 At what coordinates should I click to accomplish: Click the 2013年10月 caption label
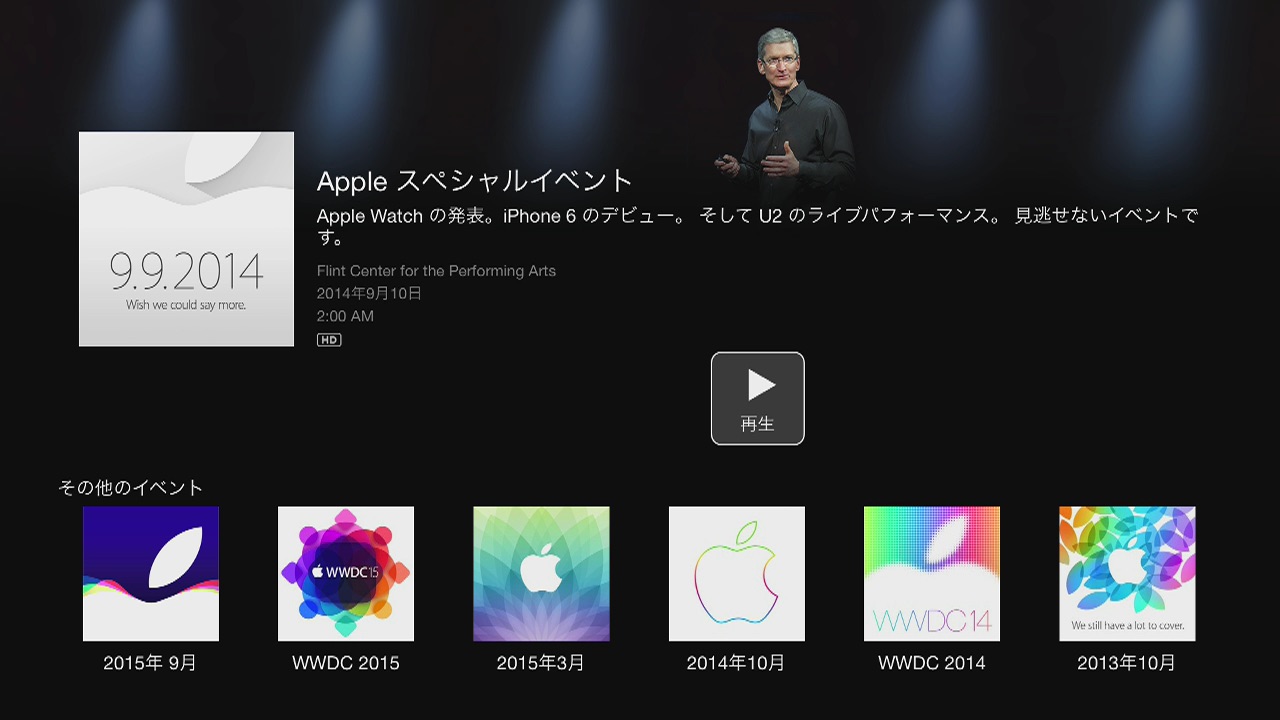coord(1127,663)
